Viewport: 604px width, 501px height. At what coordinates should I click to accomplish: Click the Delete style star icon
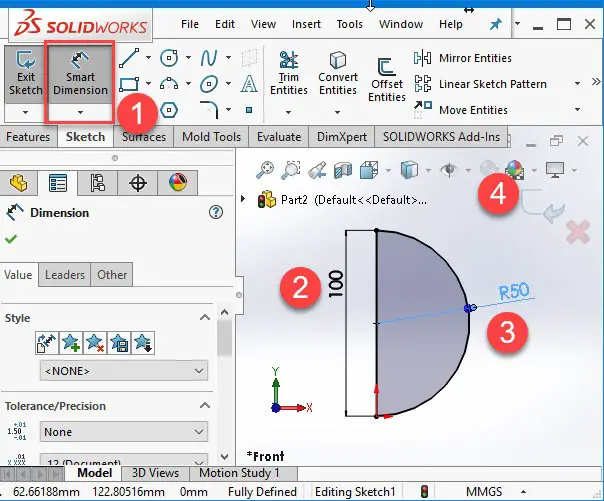click(95, 343)
